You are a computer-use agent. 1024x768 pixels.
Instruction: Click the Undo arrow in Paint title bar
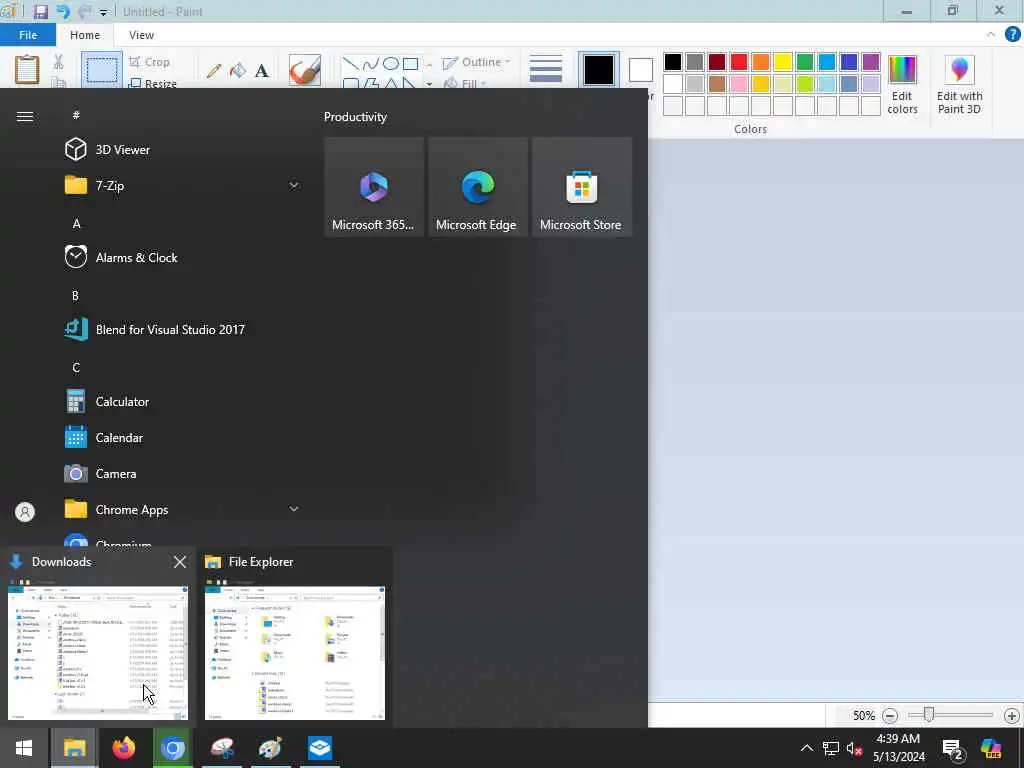point(63,12)
